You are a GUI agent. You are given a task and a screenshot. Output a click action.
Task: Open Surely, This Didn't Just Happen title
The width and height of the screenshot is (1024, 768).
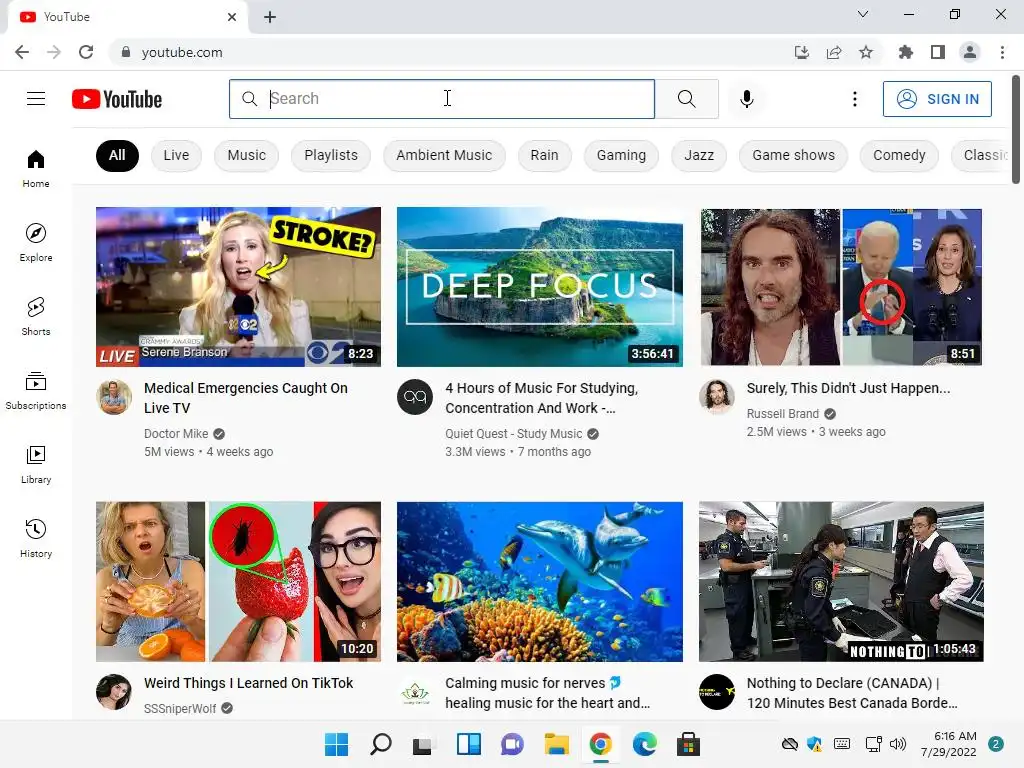[848, 388]
